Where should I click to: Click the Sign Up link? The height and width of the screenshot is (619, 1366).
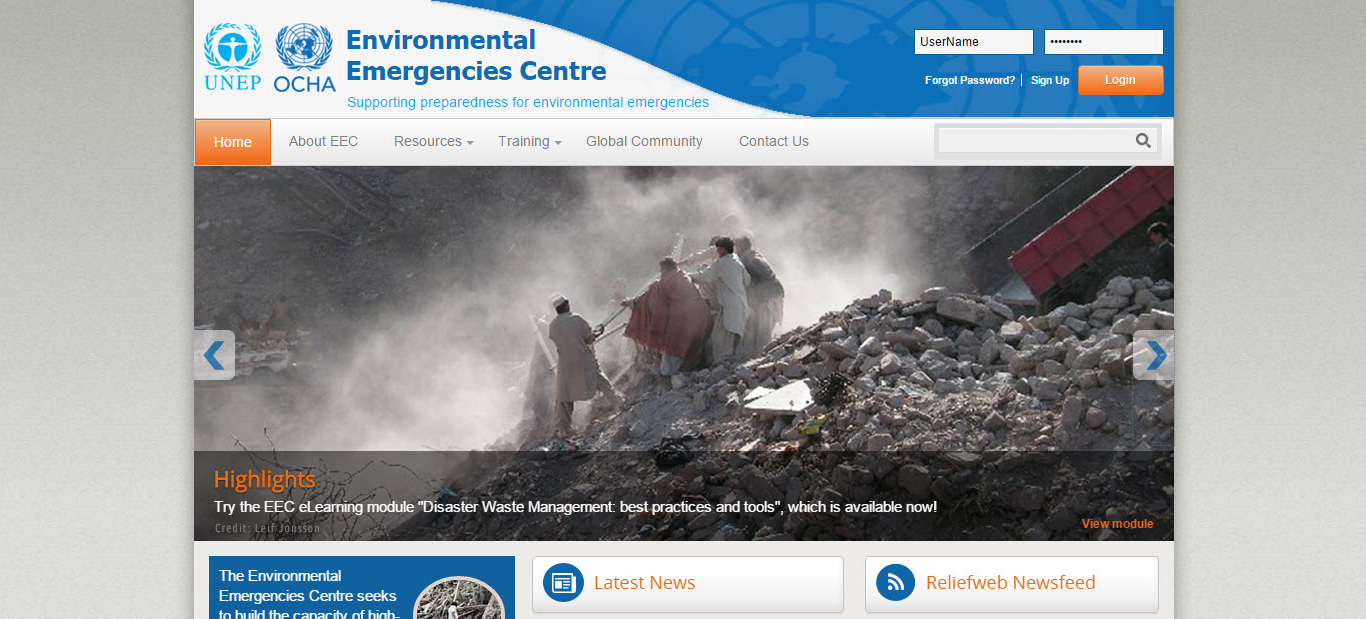pos(1049,80)
